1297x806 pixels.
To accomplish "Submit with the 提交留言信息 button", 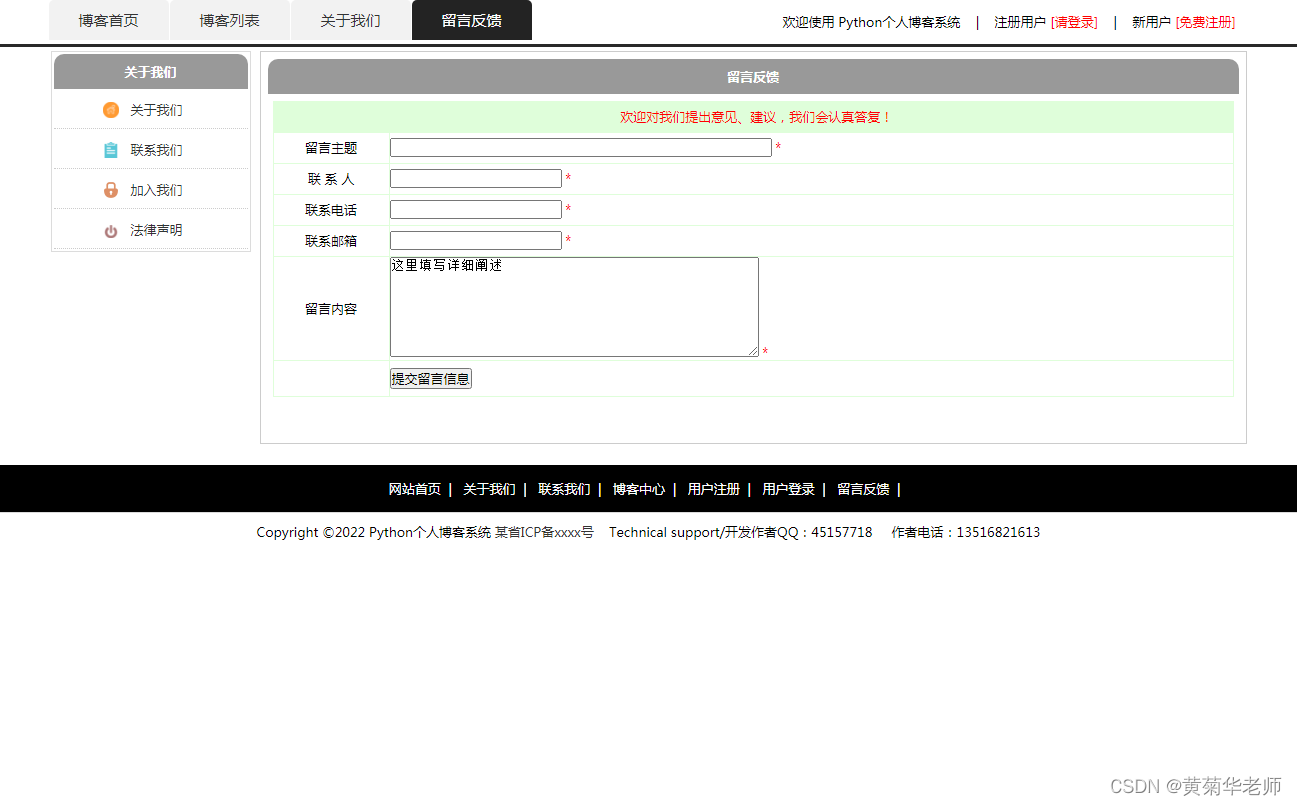I will (x=430, y=379).
